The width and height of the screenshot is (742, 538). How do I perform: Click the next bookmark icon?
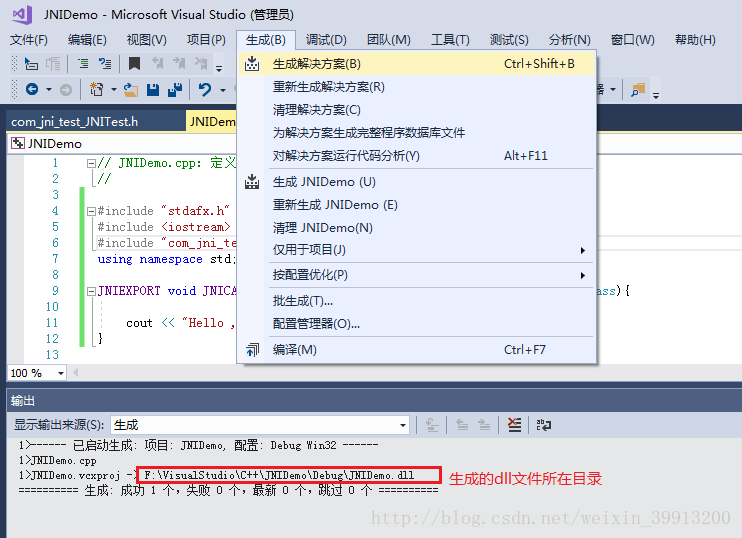click(x=179, y=63)
